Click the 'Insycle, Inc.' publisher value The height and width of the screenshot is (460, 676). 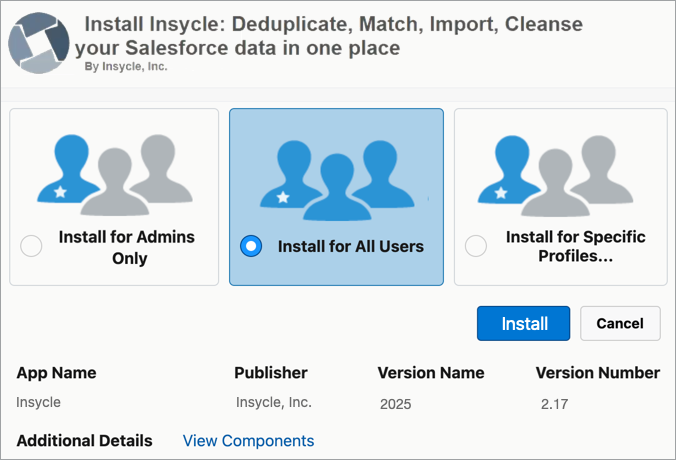coord(274,402)
